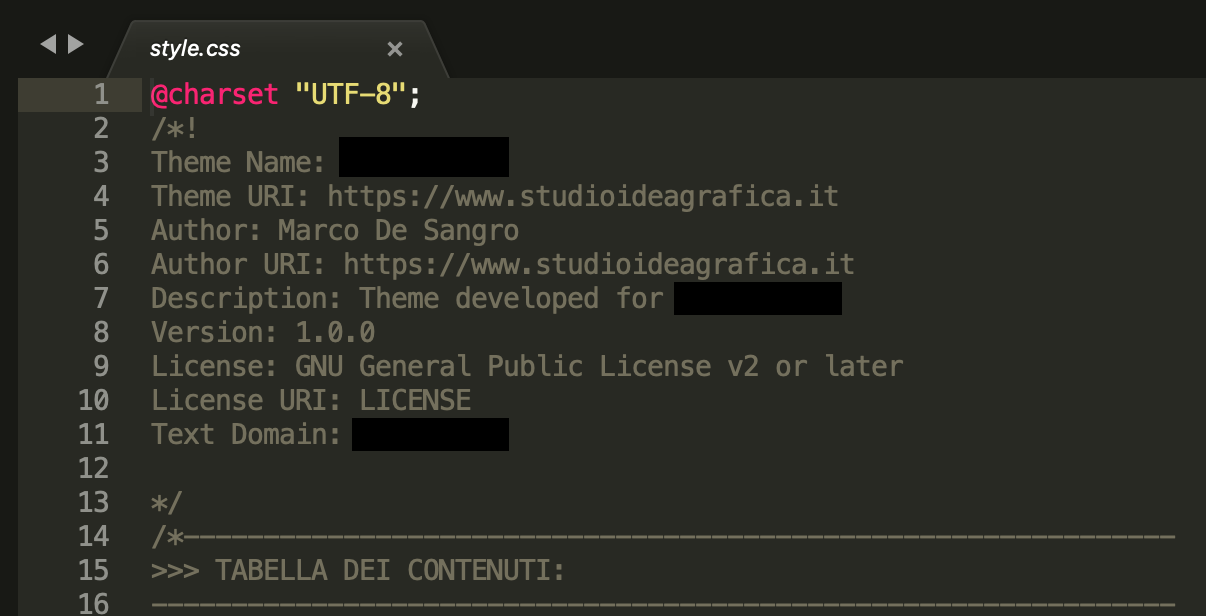
Task: Click the next tab right arrow
Action: [76, 44]
